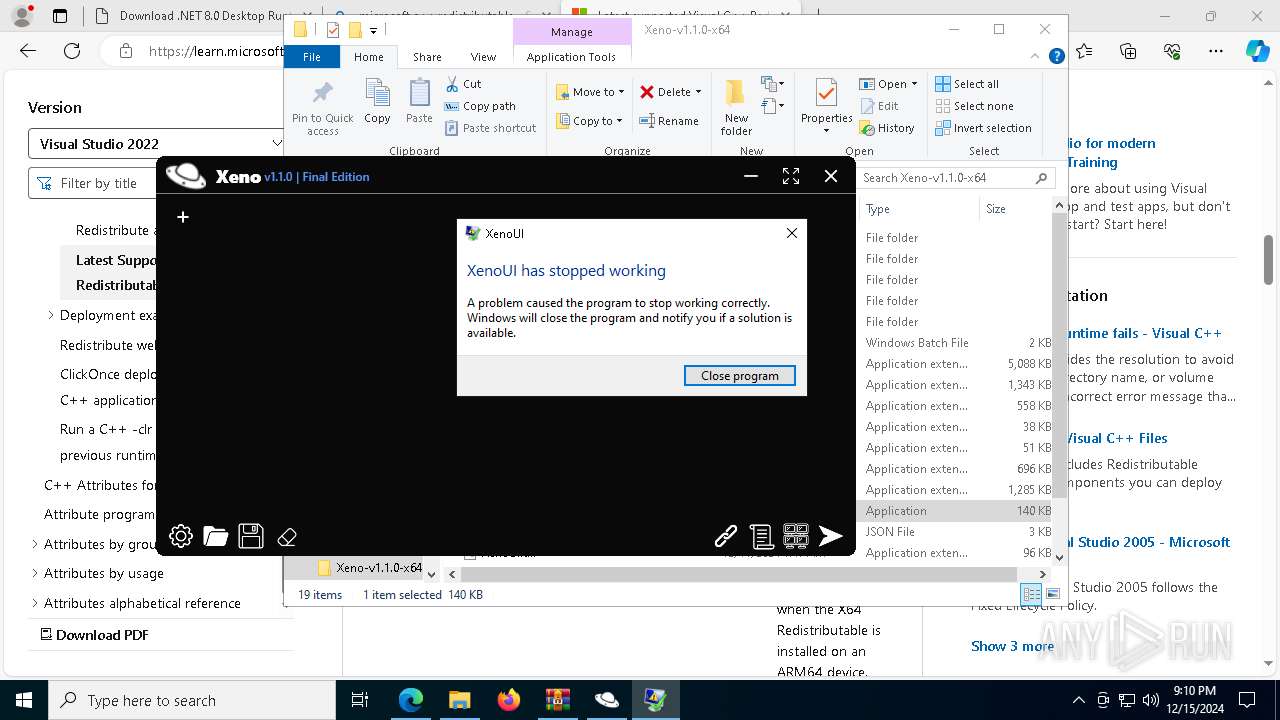This screenshot has width=1280, height=720.
Task: Open Xeno settings gear icon
Action: tap(181, 536)
